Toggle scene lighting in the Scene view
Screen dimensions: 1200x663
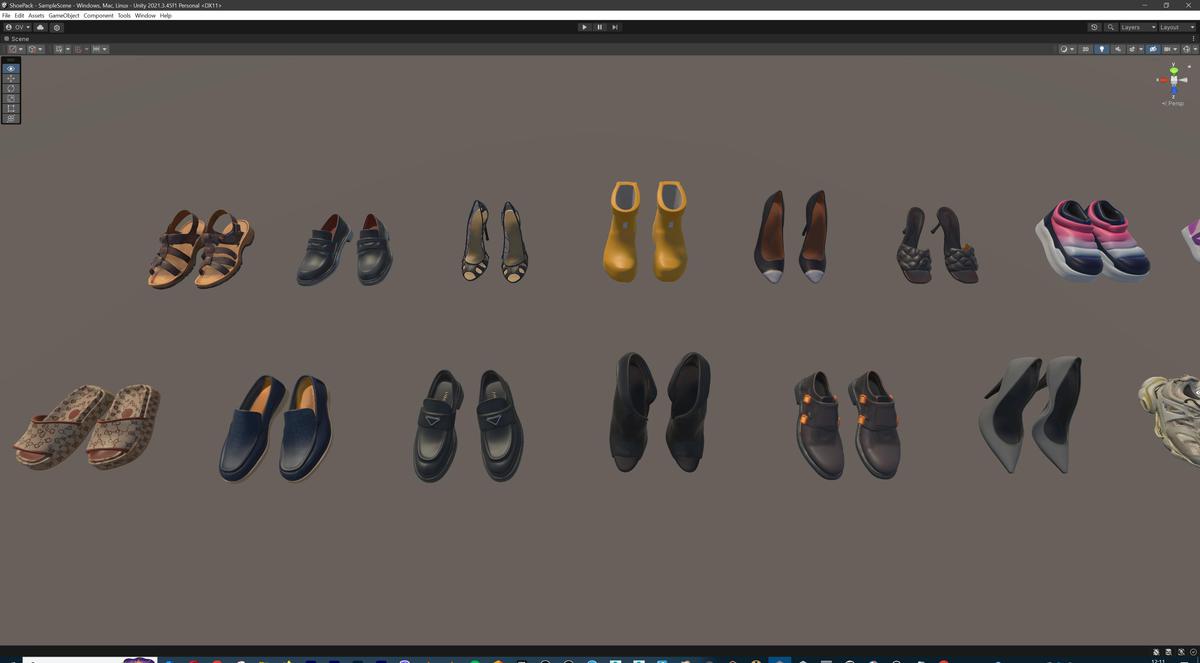(x=1102, y=49)
